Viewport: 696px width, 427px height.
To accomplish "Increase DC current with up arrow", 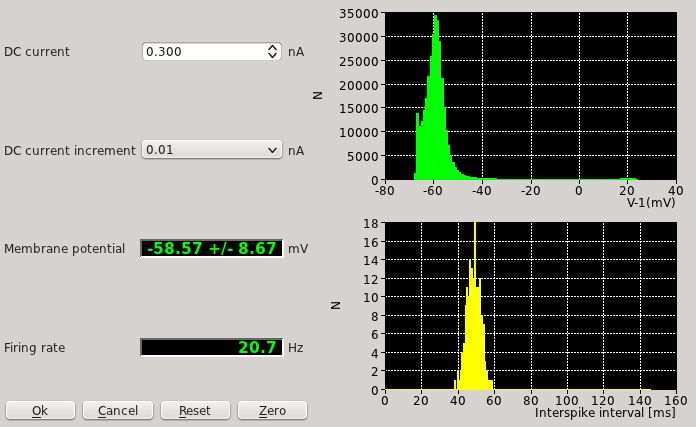I will coord(273,47).
